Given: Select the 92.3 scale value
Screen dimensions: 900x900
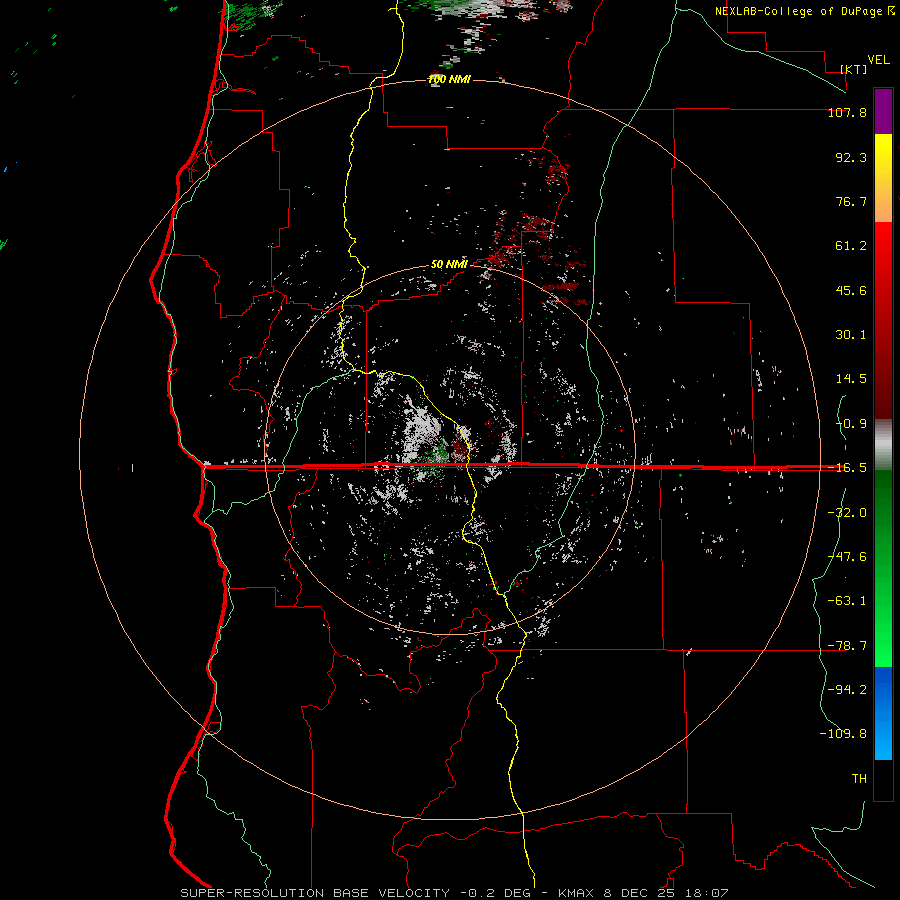Looking at the screenshot, I should 851,157.
